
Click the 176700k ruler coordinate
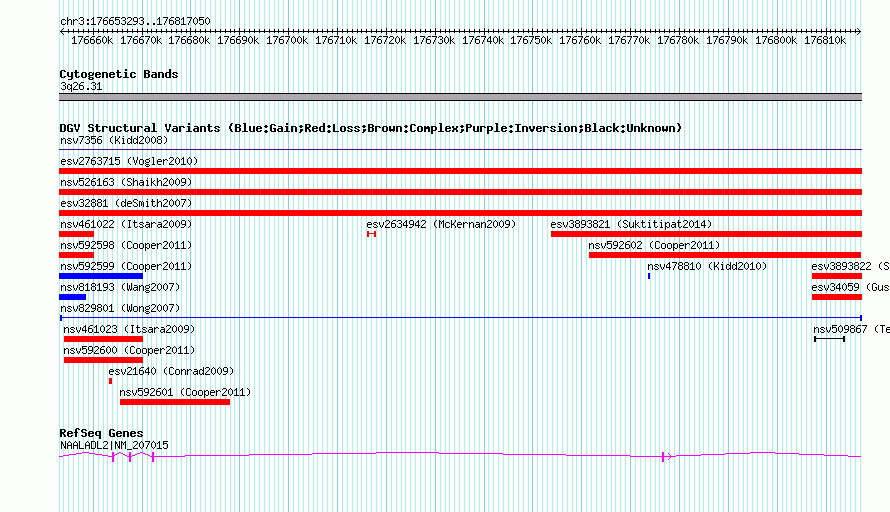click(x=287, y=40)
